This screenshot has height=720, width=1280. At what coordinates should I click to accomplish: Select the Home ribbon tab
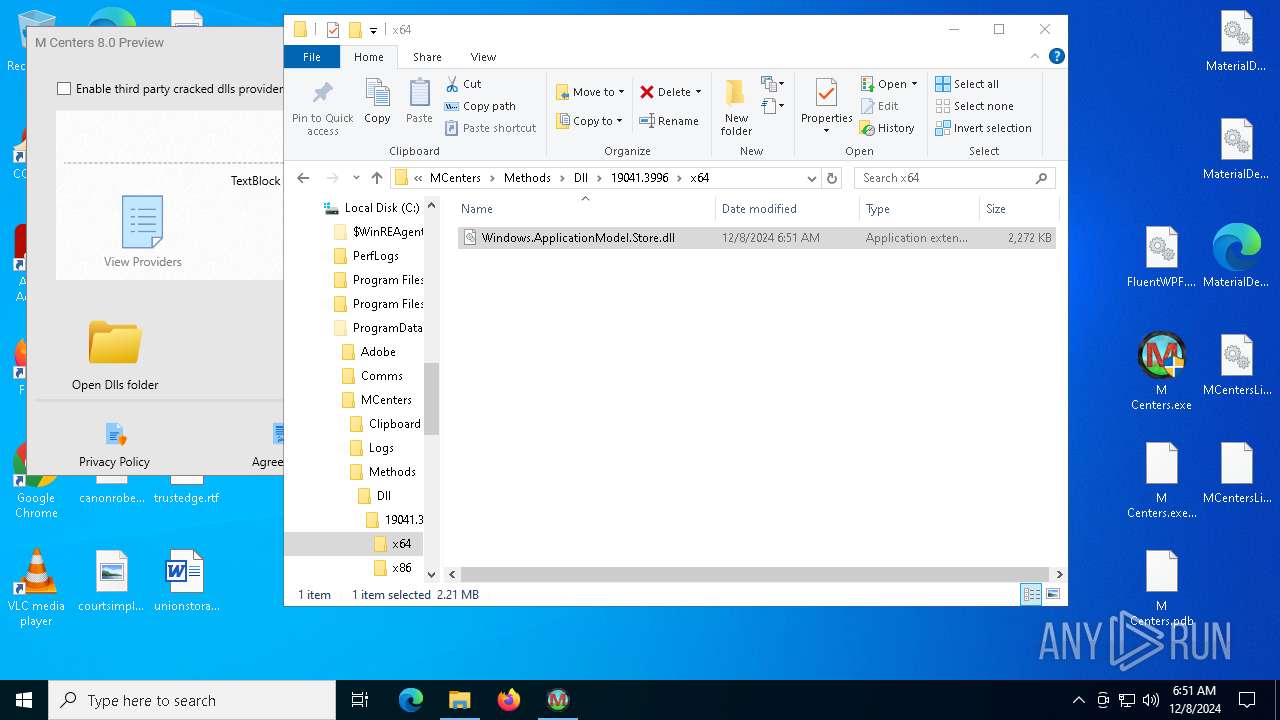click(369, 57)
